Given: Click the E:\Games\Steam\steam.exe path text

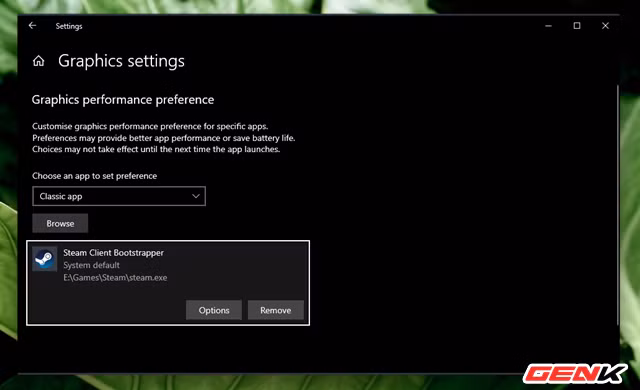Looking at the screenshot, I should point(115,277).
